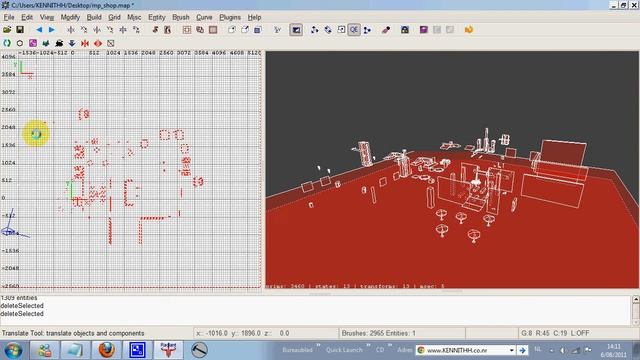Click the taskbar address field www.KENNITHH
Screen dimensions: 640x360
click(461, 350)
